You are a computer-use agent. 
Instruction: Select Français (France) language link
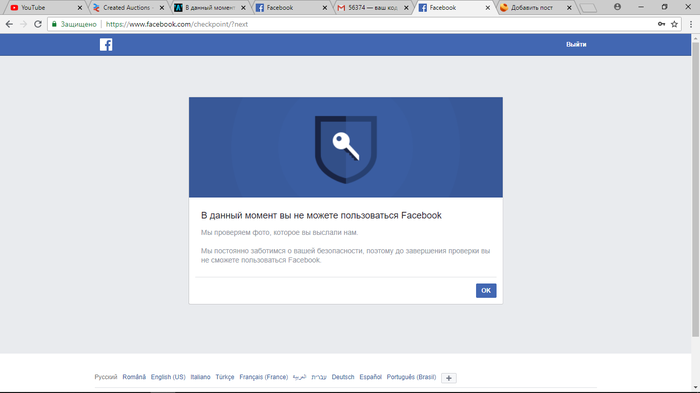pos(263,377)
